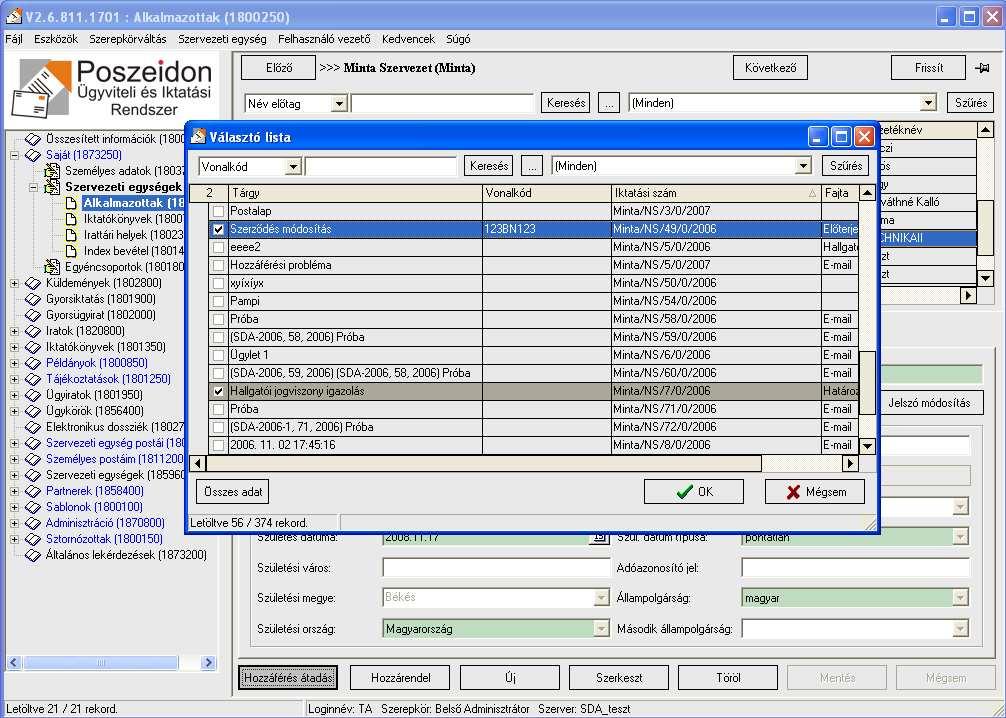
Task: Click the Iratok node icon
Action: point(33,331)
